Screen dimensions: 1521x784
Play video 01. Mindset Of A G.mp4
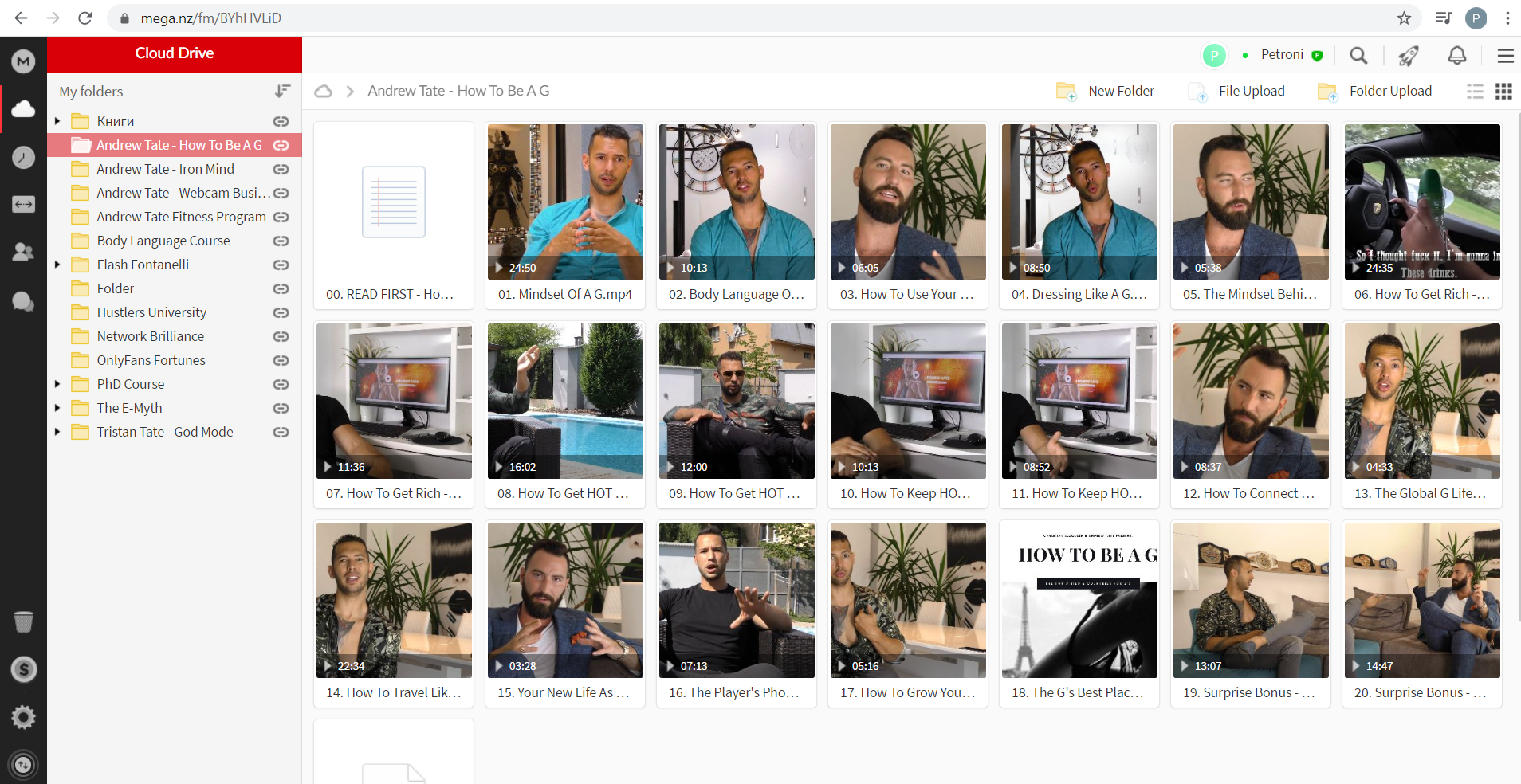point(565,215)
